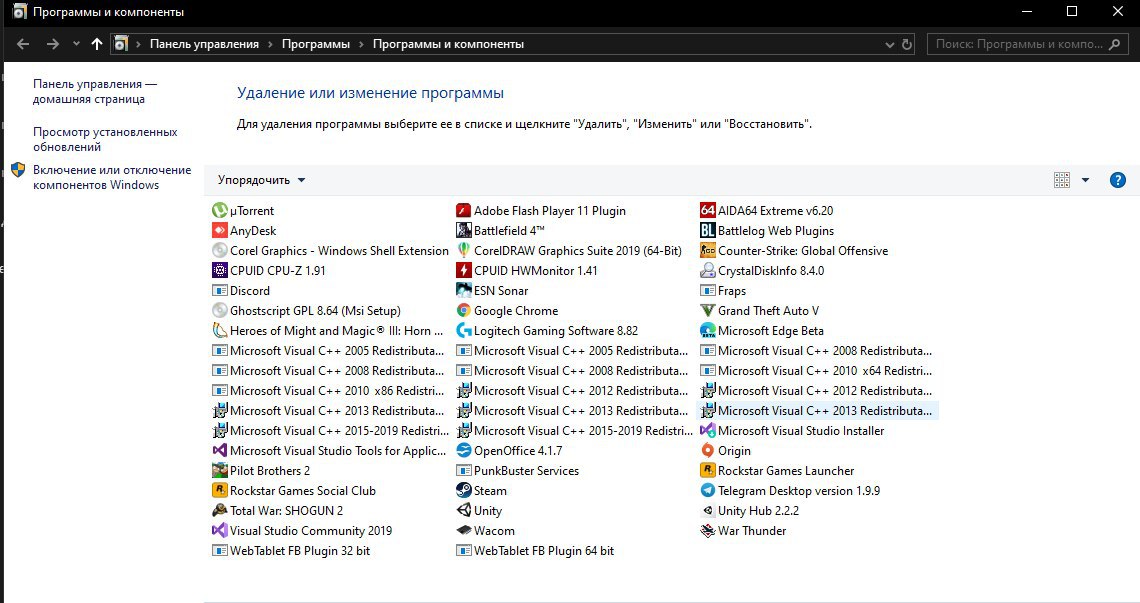The image size is (1140, 603).
Task: Select Discord in the program list
Action: (241, 290)
